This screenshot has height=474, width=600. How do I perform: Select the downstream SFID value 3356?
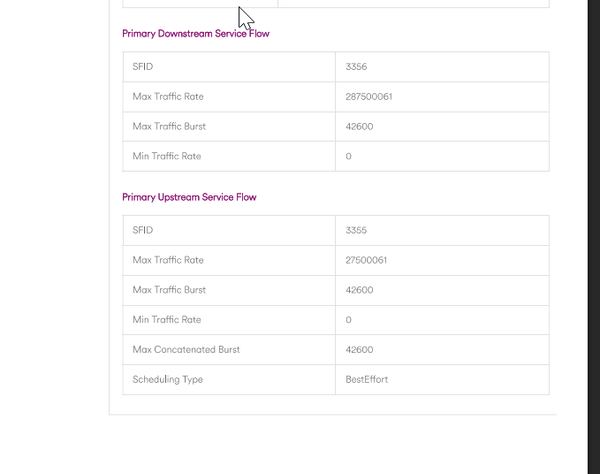(x=356, y=67)
